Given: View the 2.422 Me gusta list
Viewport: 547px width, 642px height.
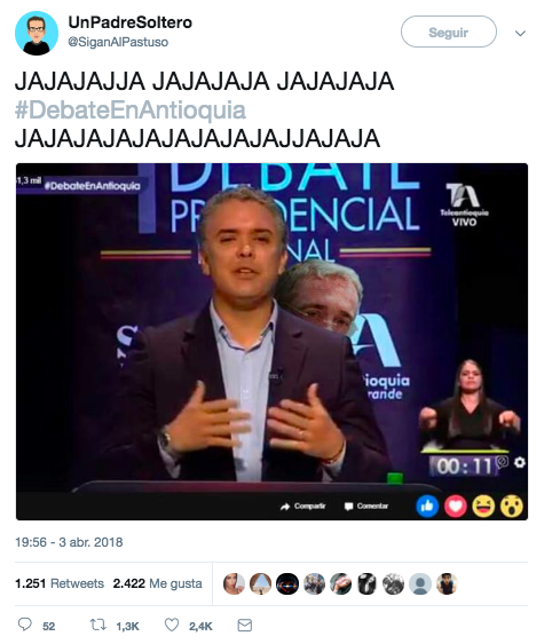Looking at the screenshot, I should tap(158, 583).
